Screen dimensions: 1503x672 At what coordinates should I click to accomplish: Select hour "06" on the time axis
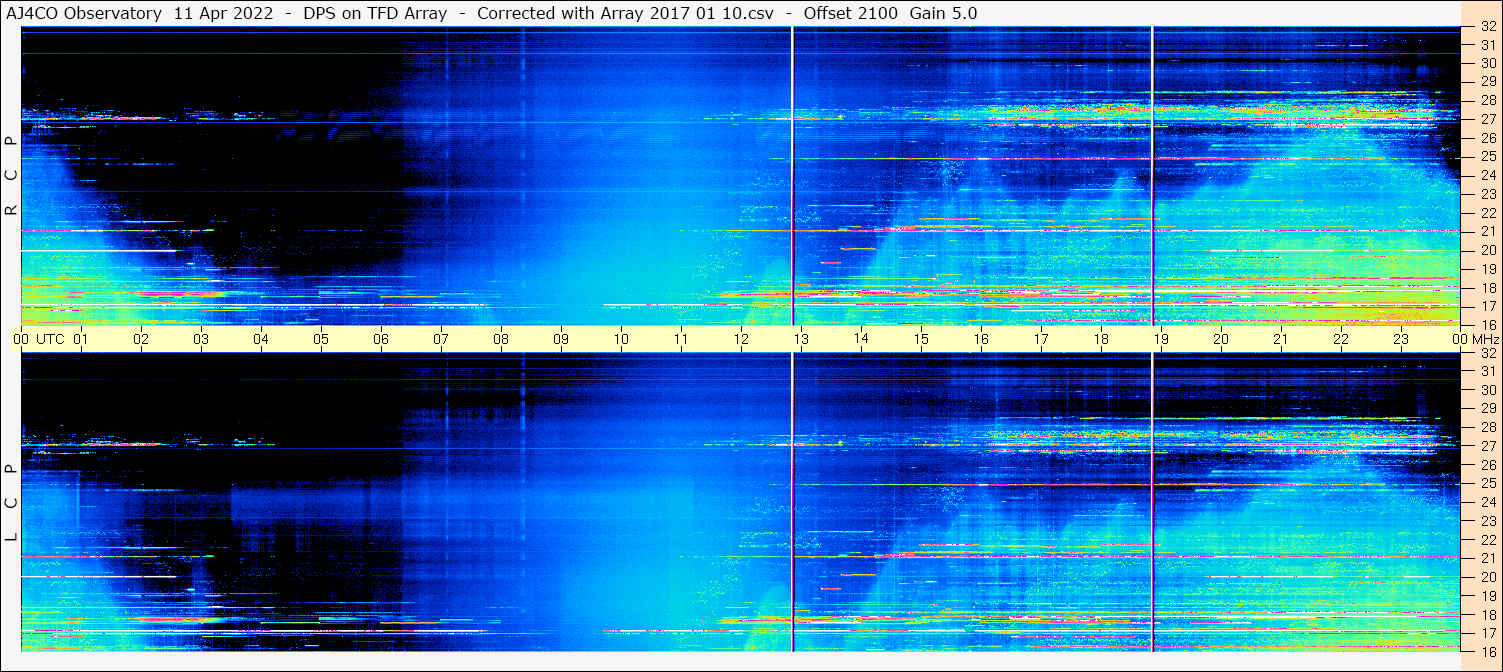click(x=381, y=339)
